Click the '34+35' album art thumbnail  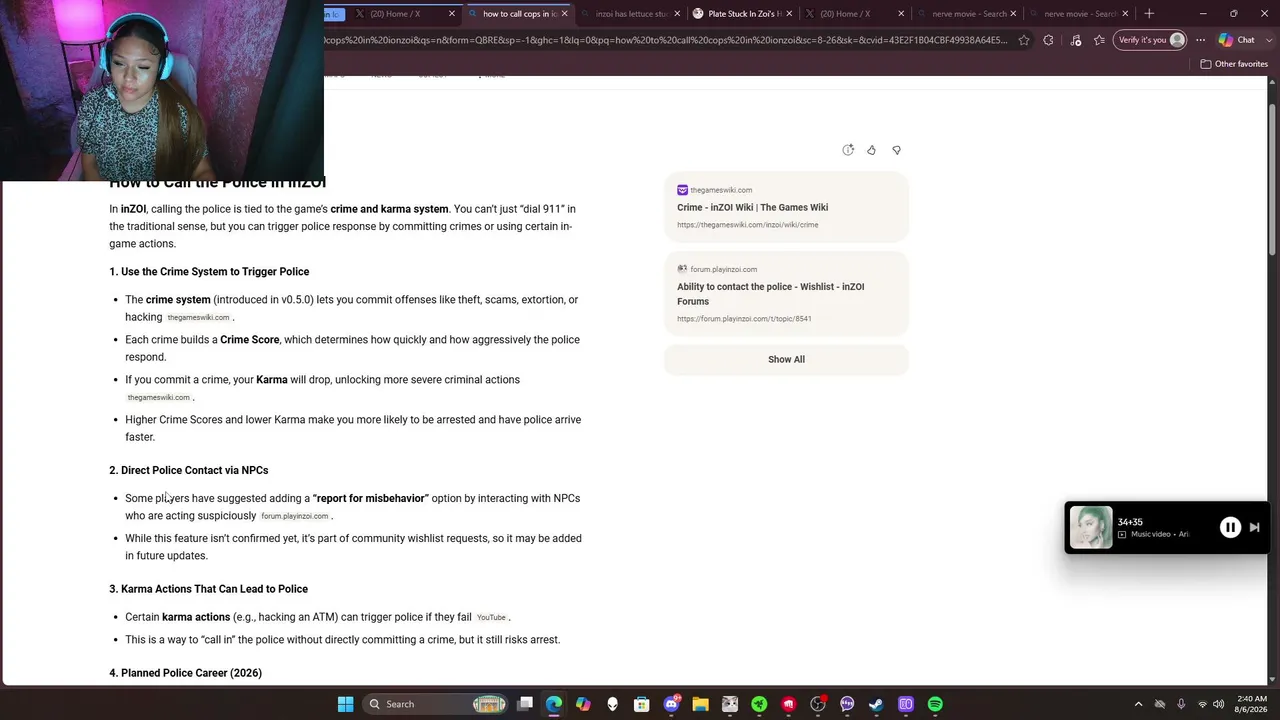(x=1091, y=528)
